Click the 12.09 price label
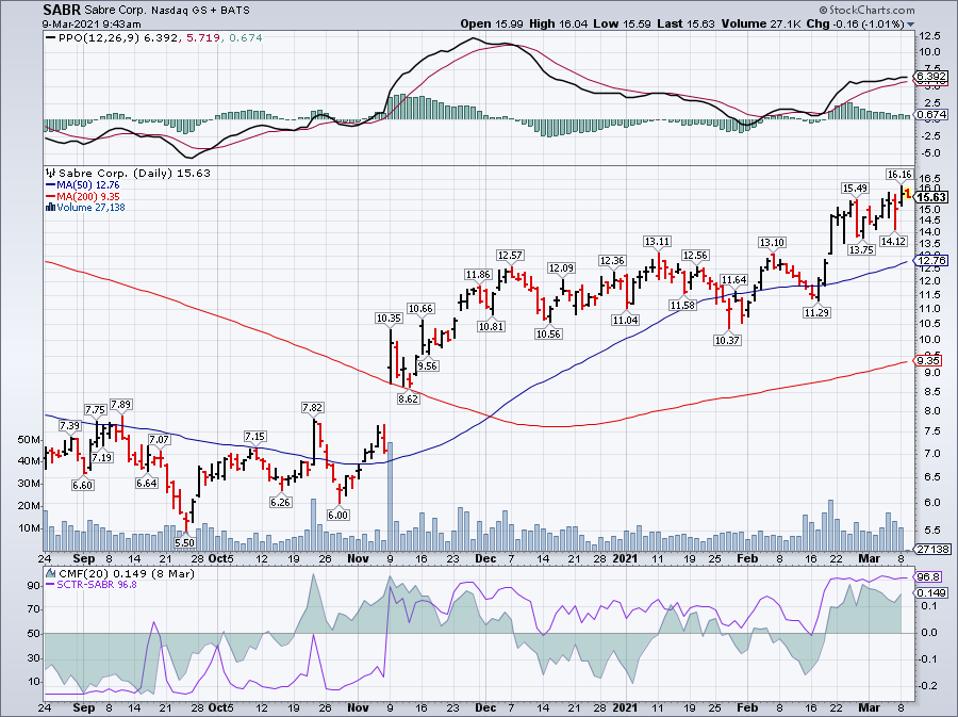The height and width of the screenshot is (717, 958). [560, 268]
